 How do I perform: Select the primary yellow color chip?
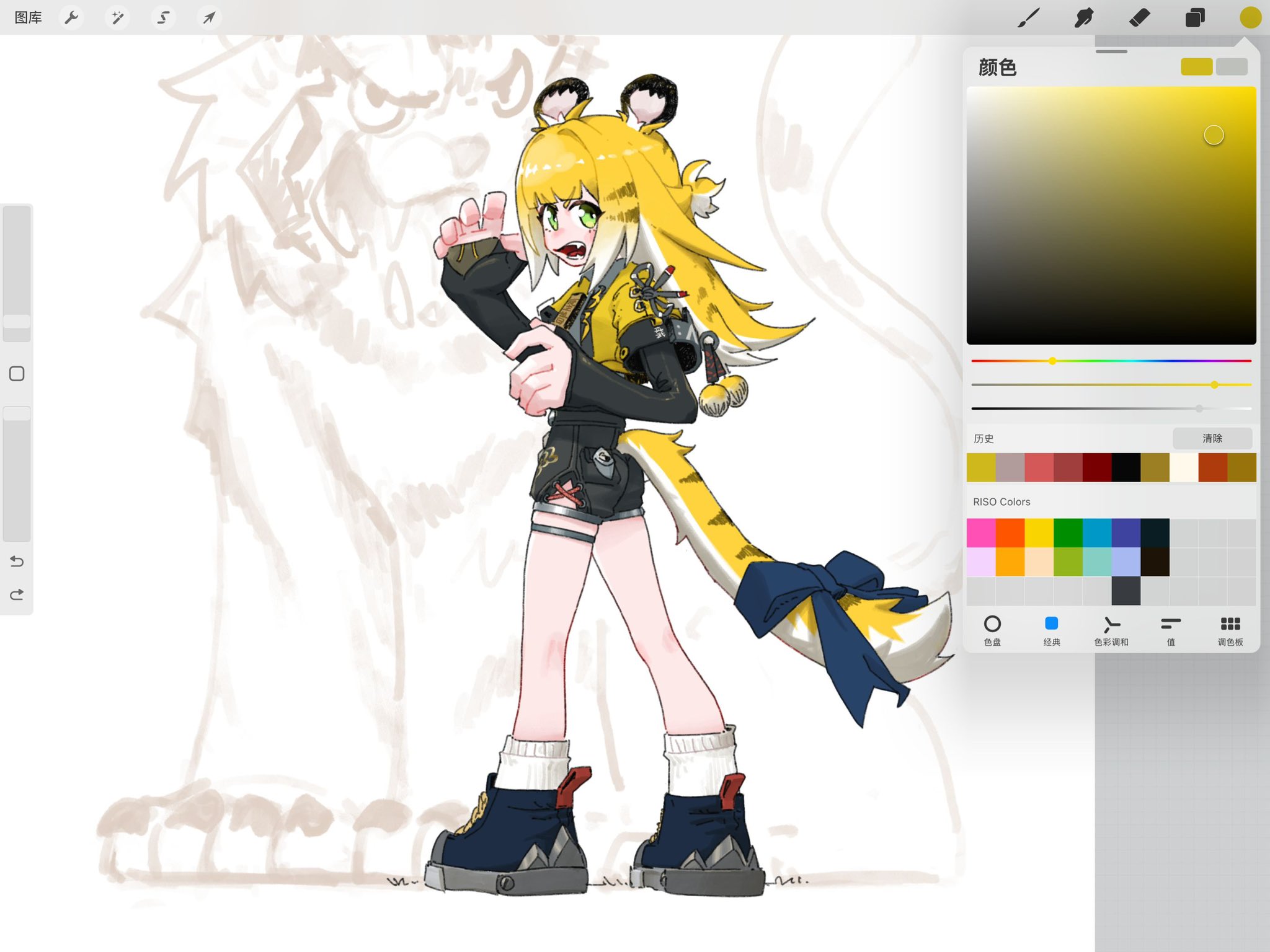[x=1196, y=67]
